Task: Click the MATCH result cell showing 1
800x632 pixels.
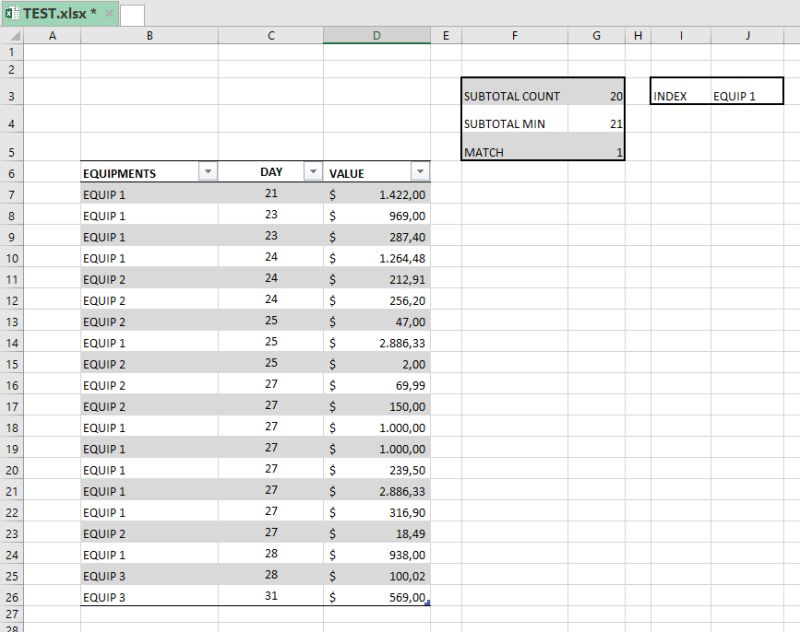Action: coord(596,152)
